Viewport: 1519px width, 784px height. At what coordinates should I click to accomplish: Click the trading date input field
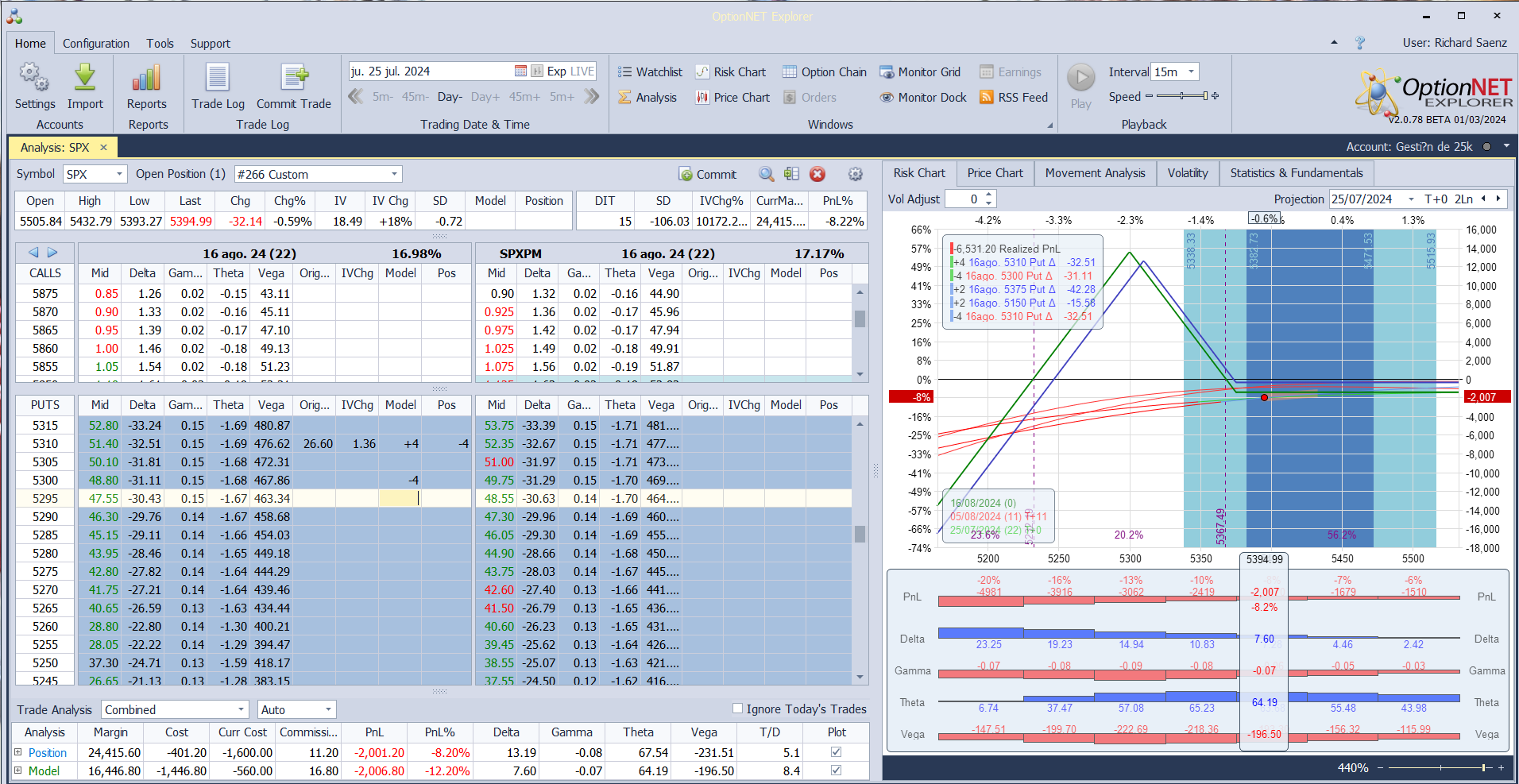pos(431,71)
